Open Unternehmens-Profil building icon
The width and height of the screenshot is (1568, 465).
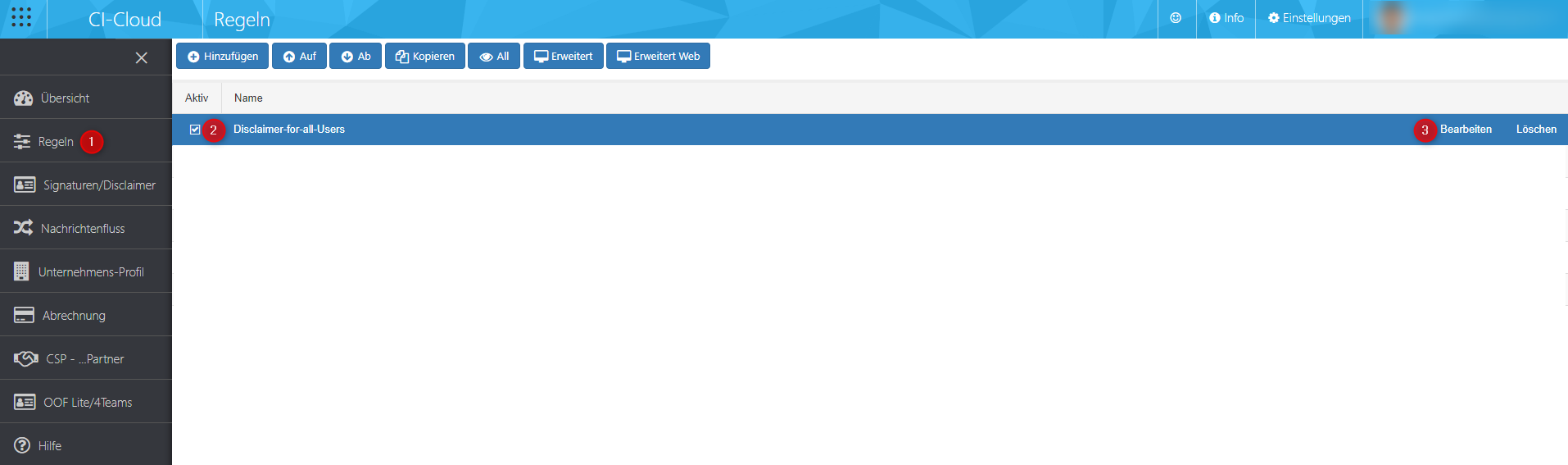click(21, 271)
